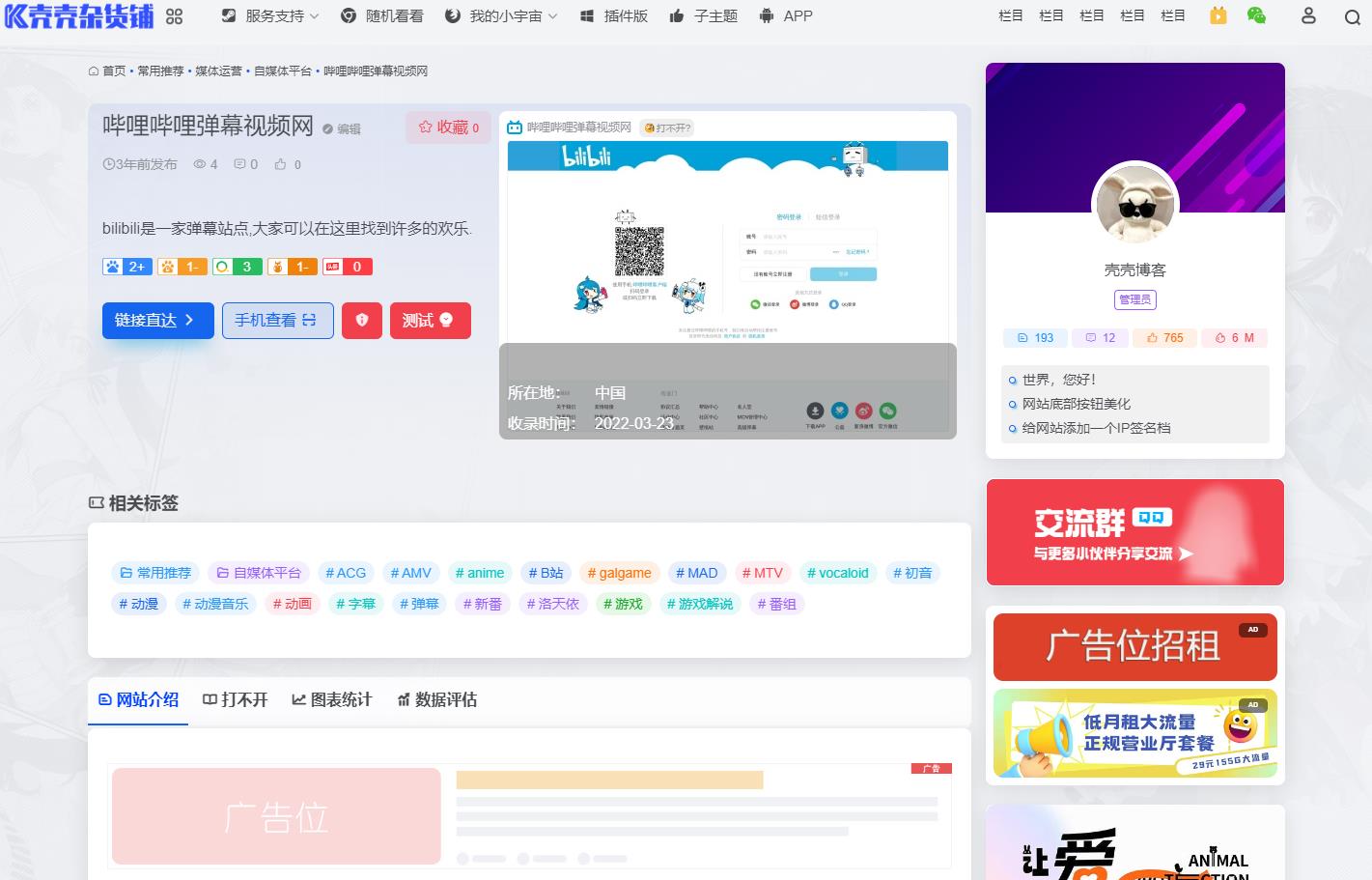Image resolution: width=1372 pixels, height=880 pixels.
Task: Open the search magnifier icon
Action: [1352, 16]
